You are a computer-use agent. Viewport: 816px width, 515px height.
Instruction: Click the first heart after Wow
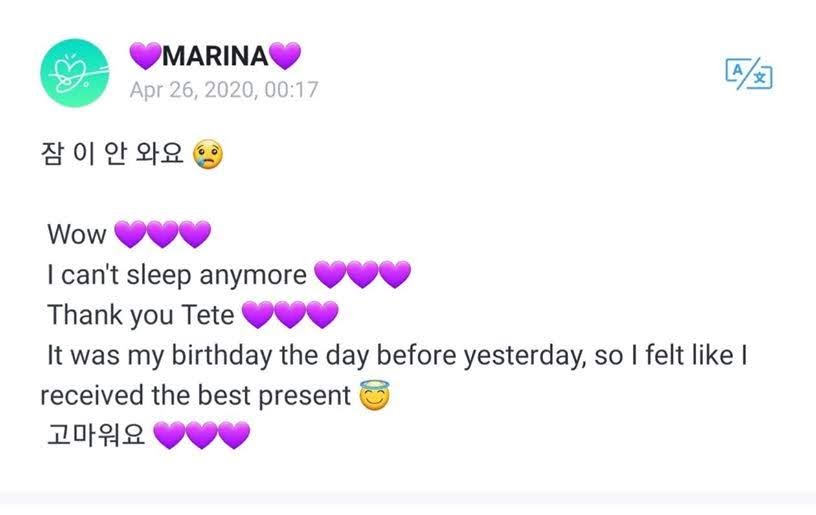[x=130, y=234]
